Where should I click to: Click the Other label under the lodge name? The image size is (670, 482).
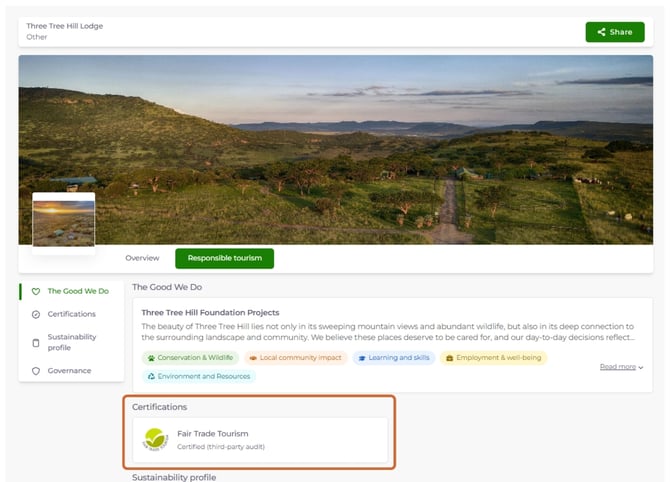(37, 37)
